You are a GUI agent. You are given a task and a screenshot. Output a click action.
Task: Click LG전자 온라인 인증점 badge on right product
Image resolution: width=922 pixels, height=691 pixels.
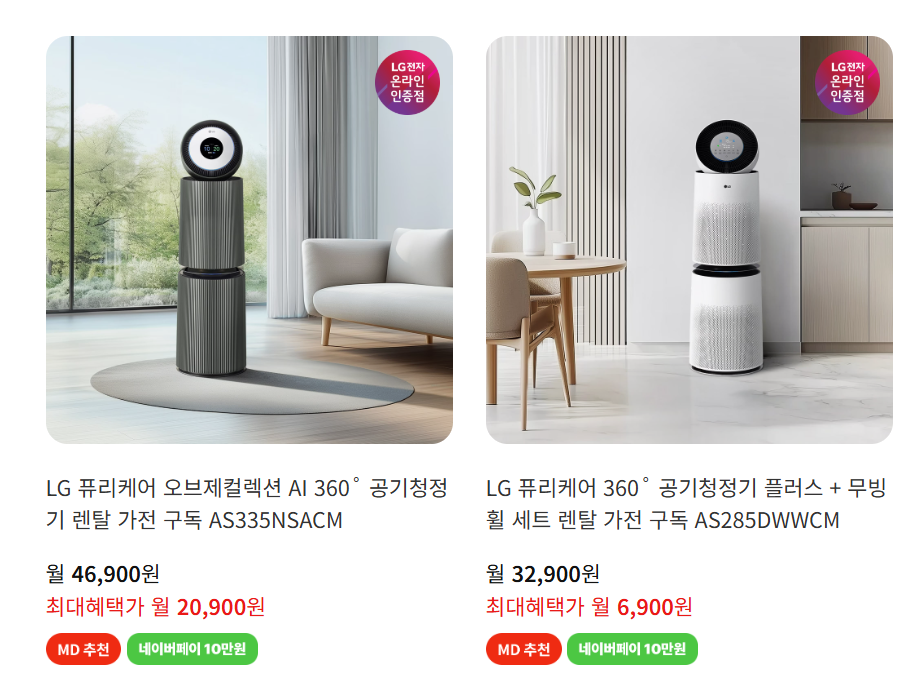point(847,82)
